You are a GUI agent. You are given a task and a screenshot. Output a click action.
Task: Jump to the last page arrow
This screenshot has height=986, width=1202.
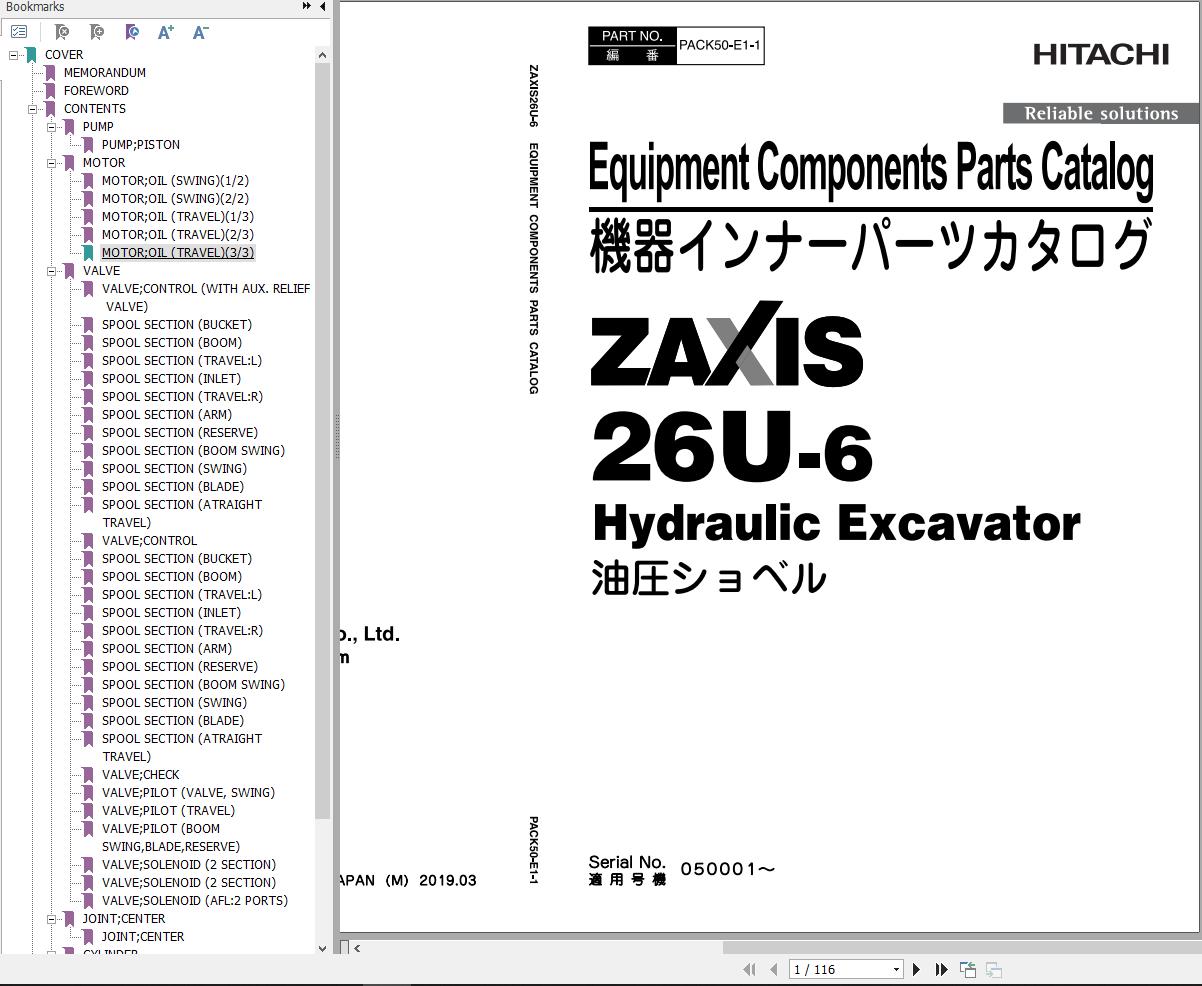point(941,969)
